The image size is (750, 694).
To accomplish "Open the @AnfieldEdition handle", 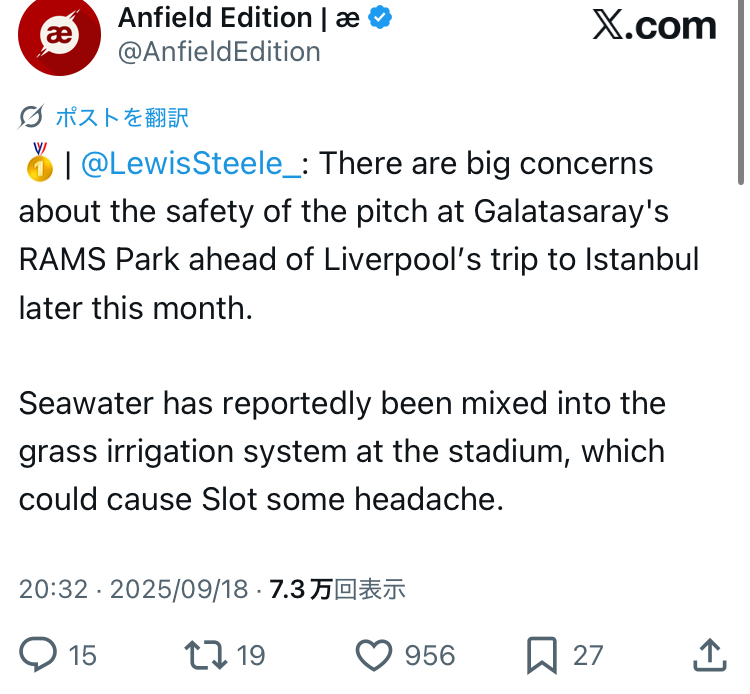I will click(x=219, y=52).
